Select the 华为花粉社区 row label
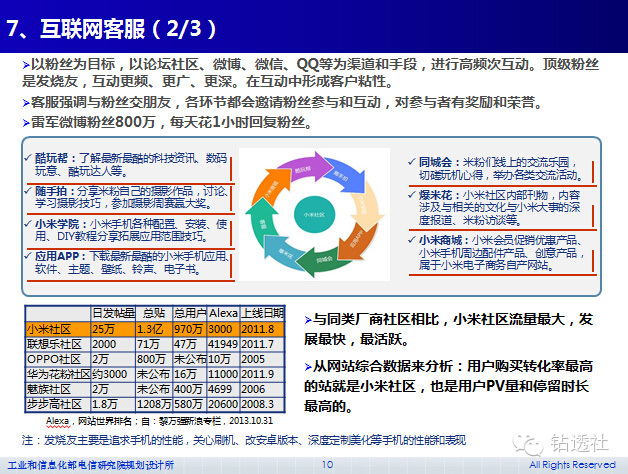This screenshot has width=628, height=474. (x=58, y=374)
